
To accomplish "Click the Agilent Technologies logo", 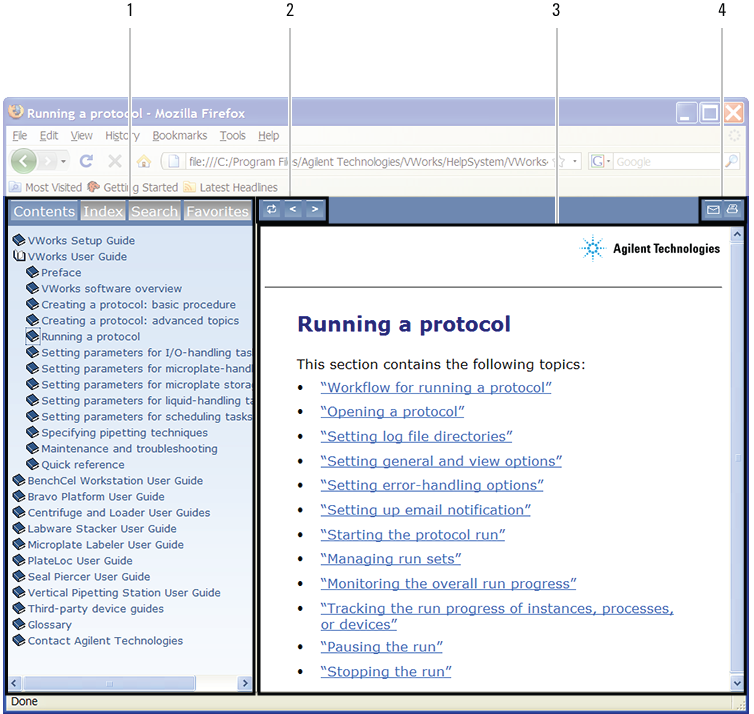I will 649,249.
